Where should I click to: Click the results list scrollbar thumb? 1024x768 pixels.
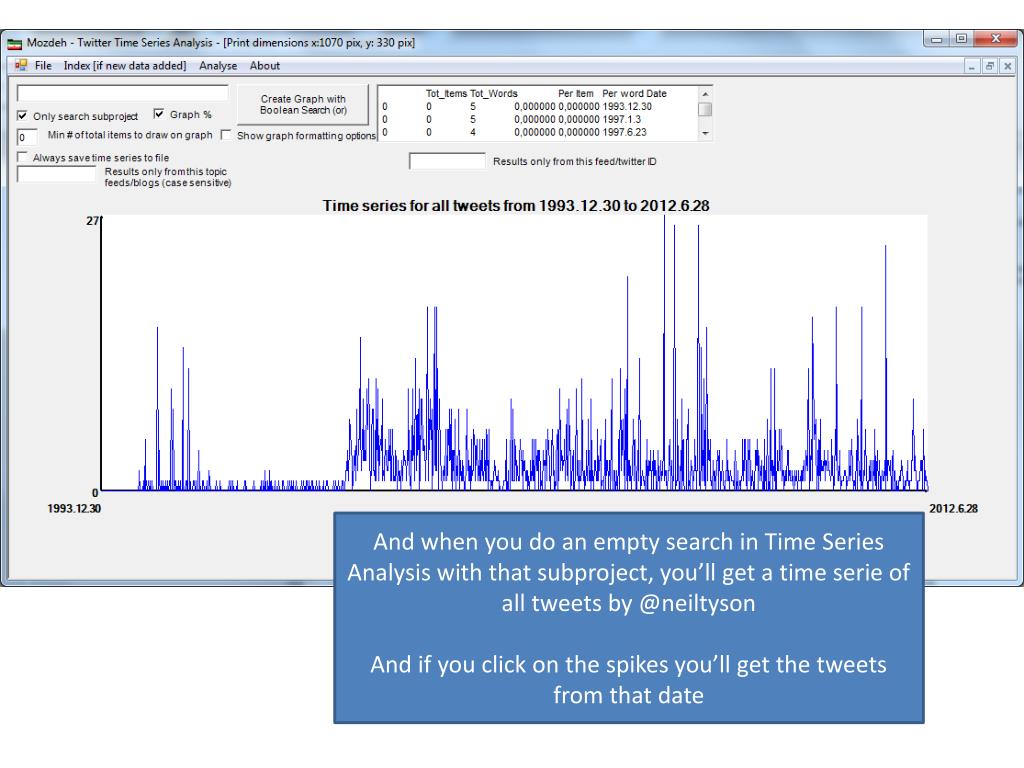tap(705, 109)
